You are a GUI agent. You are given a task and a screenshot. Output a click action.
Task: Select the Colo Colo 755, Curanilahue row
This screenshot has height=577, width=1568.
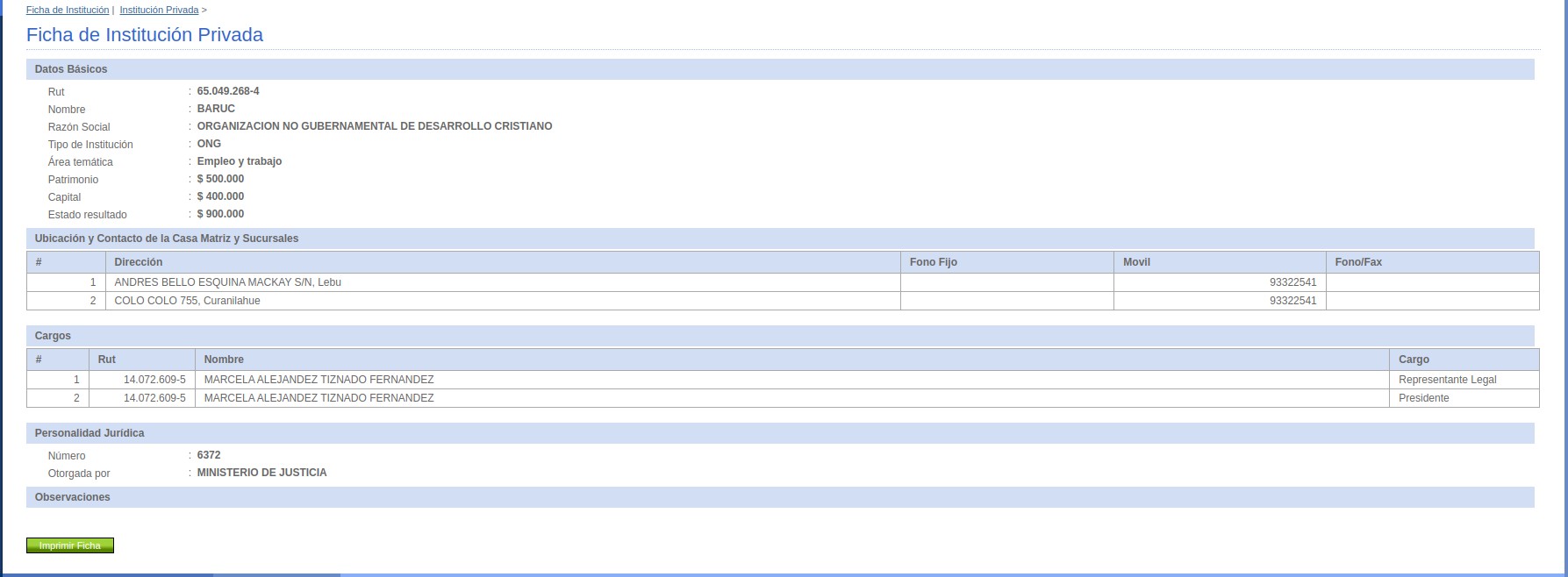(188, 301)
